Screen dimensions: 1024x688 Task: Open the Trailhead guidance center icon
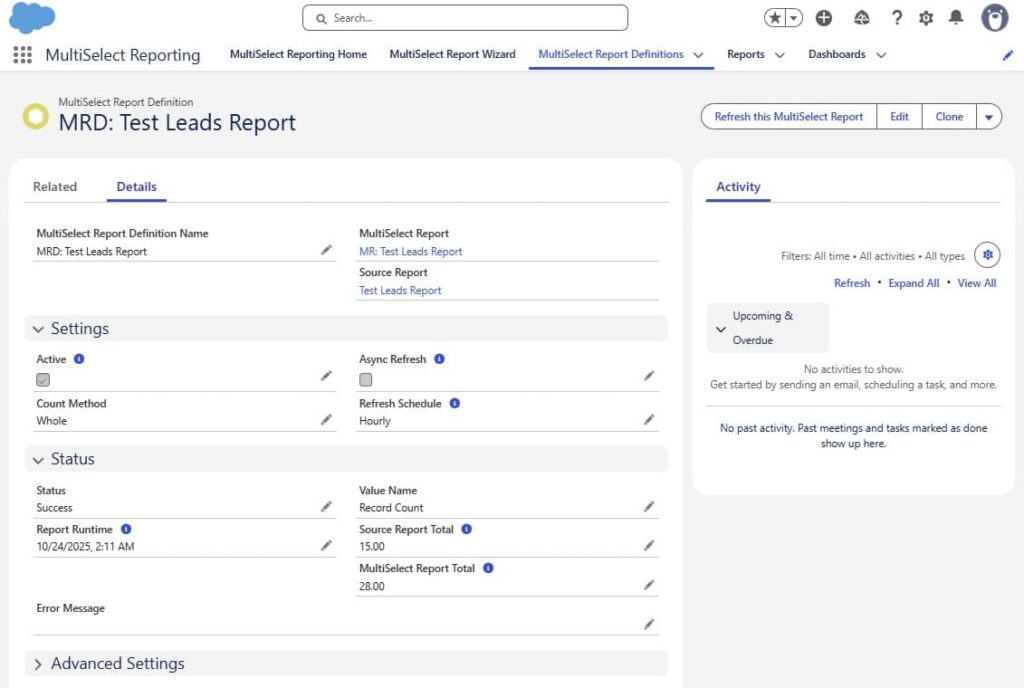pos(860,17)
